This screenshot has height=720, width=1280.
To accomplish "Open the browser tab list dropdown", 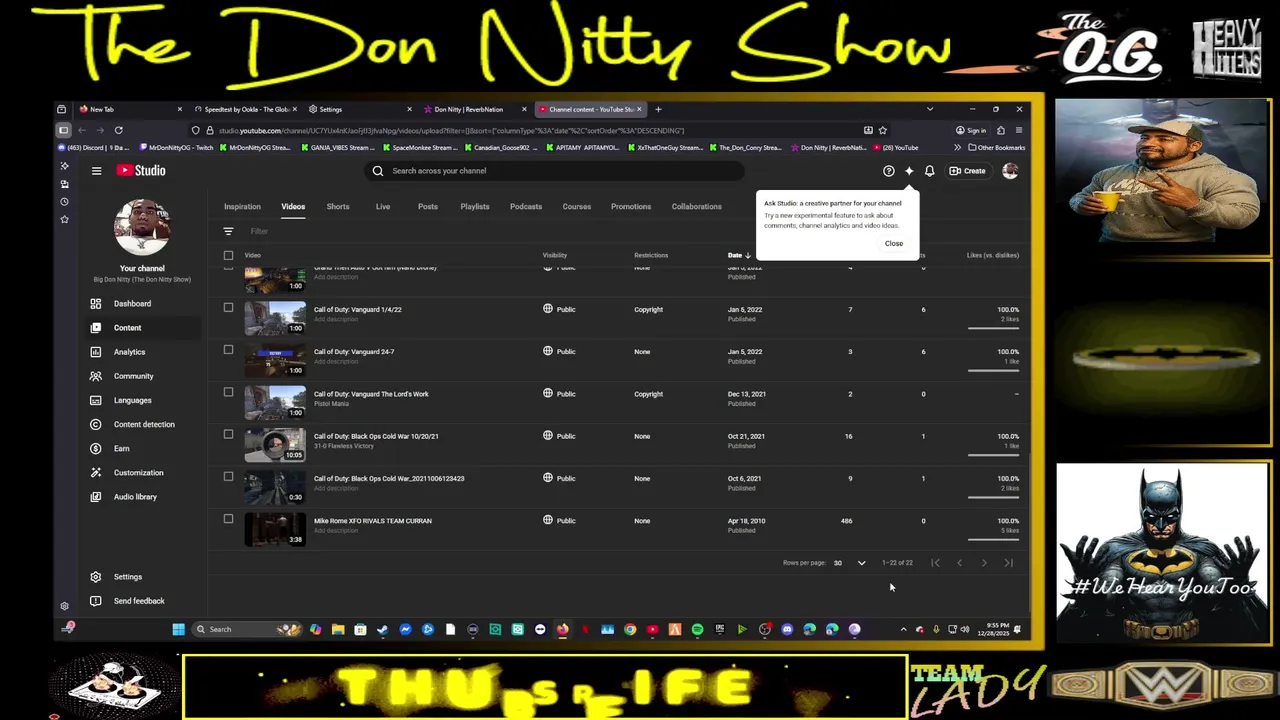I will coord(930,109).
